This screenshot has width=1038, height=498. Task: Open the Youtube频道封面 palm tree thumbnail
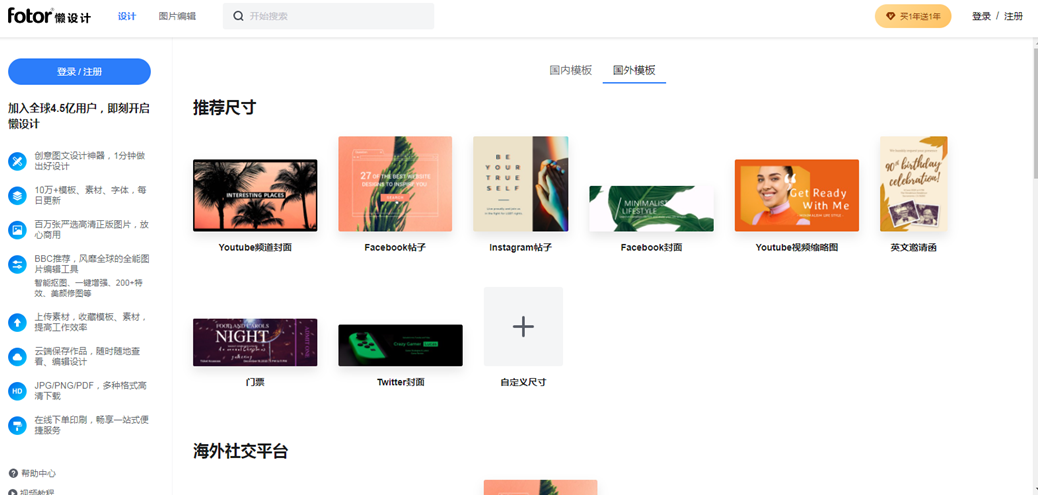point(255,195)
